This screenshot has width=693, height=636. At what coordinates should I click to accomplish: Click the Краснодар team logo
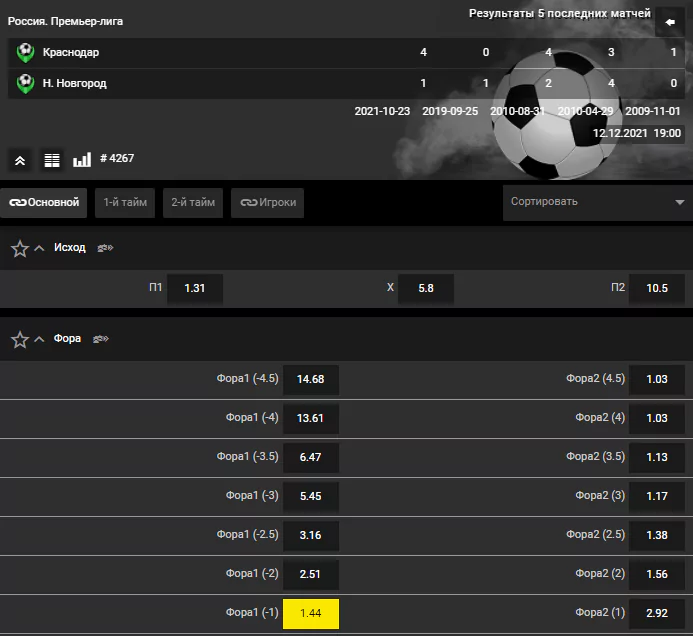[x=25, y=53]
